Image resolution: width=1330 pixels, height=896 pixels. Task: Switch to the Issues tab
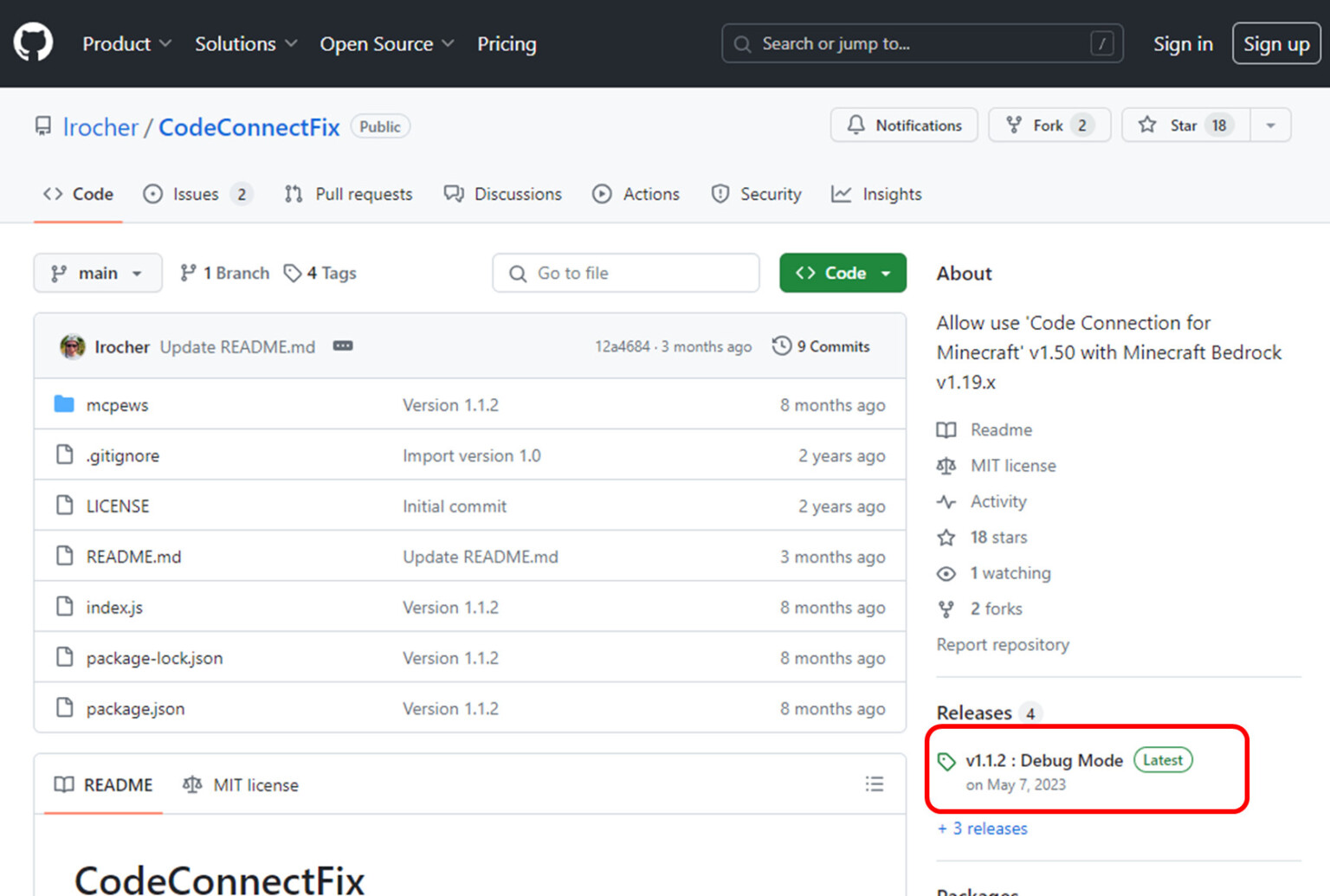point(197,194)
